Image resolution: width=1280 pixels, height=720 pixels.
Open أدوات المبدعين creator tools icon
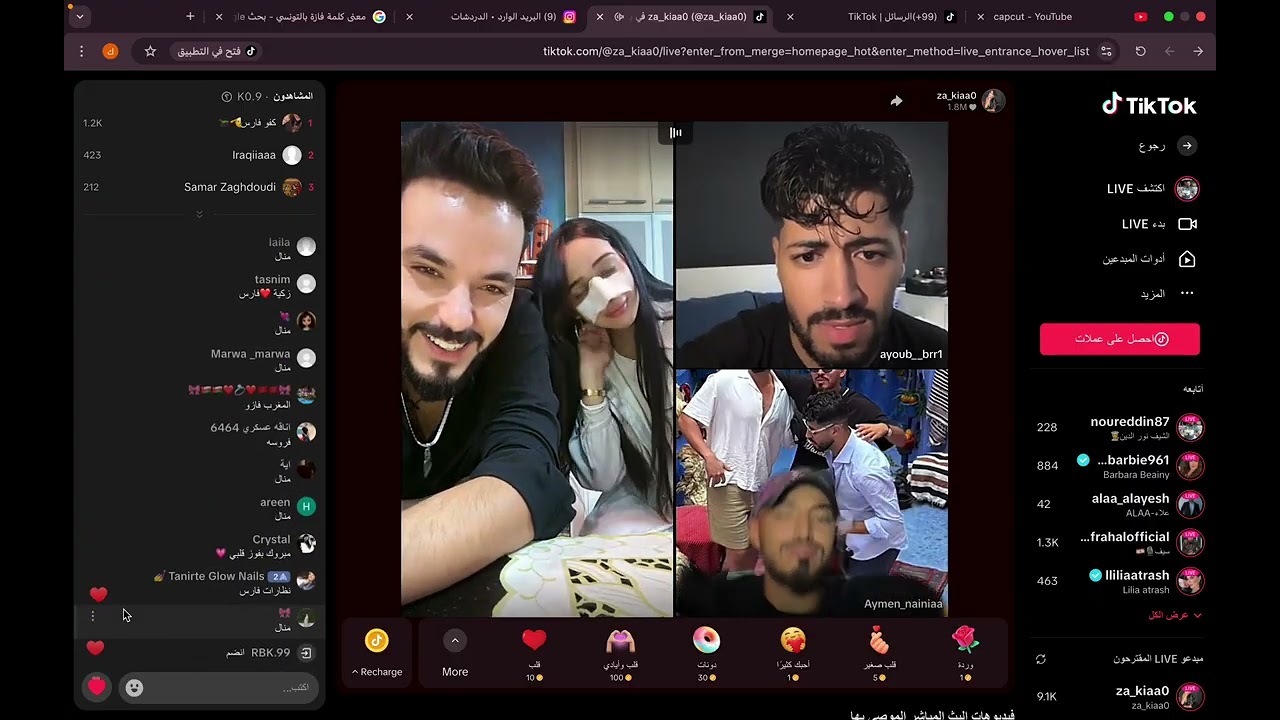[1187, 259]
